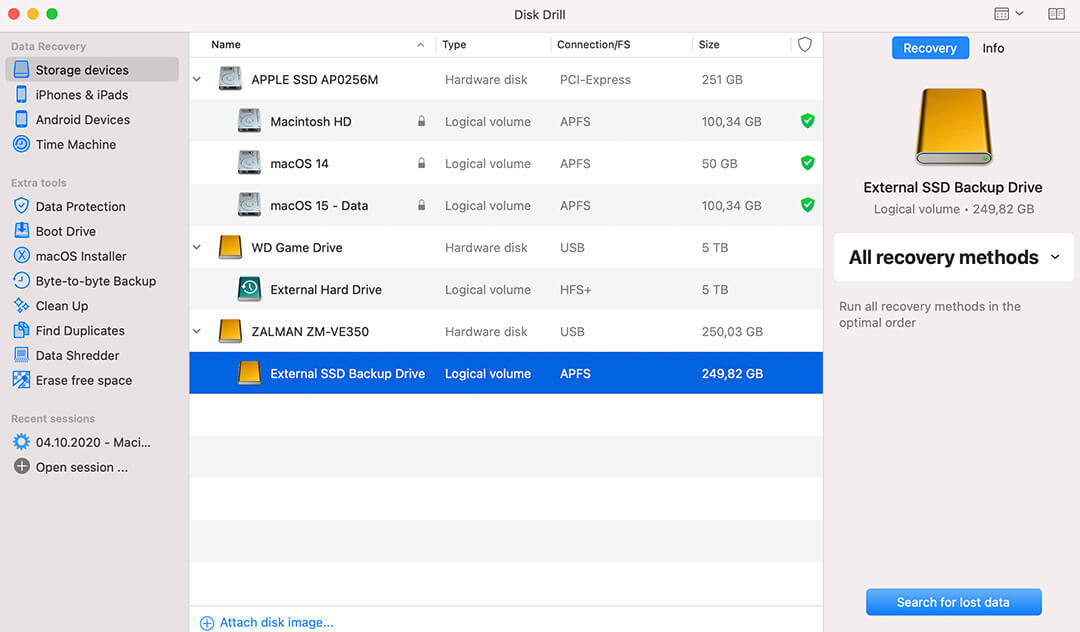The image size is (1080, 632).
Task: Select the Erase free space tool
Action: point(84,380)
